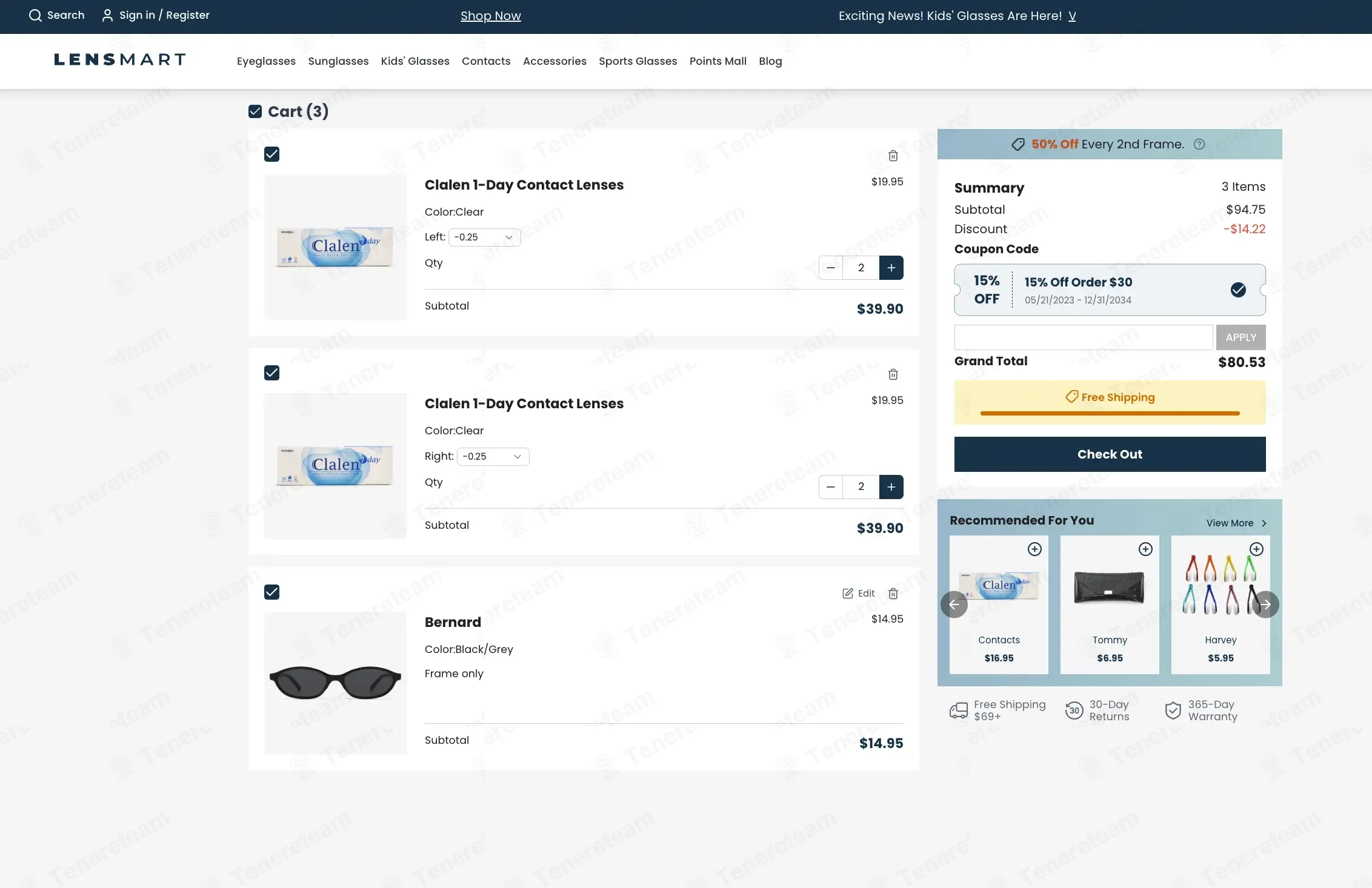Toggle the select-all Cart checkbox
Screen dimensions: 1372x888
[255, 111]
